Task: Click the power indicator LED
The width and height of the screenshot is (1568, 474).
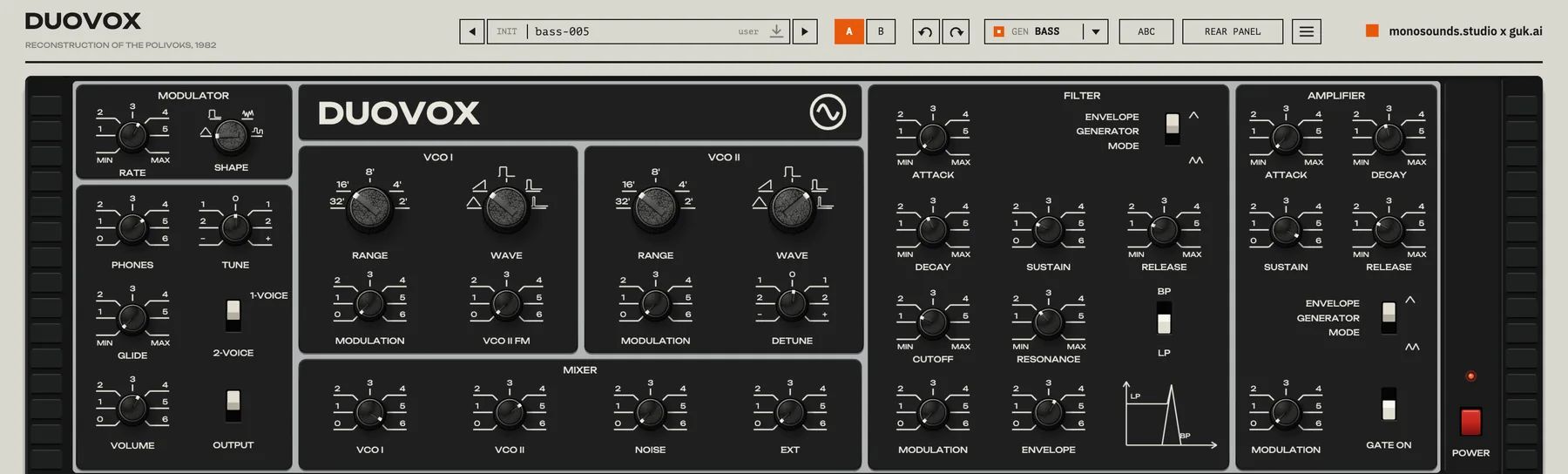Action: click(1470, 376)
